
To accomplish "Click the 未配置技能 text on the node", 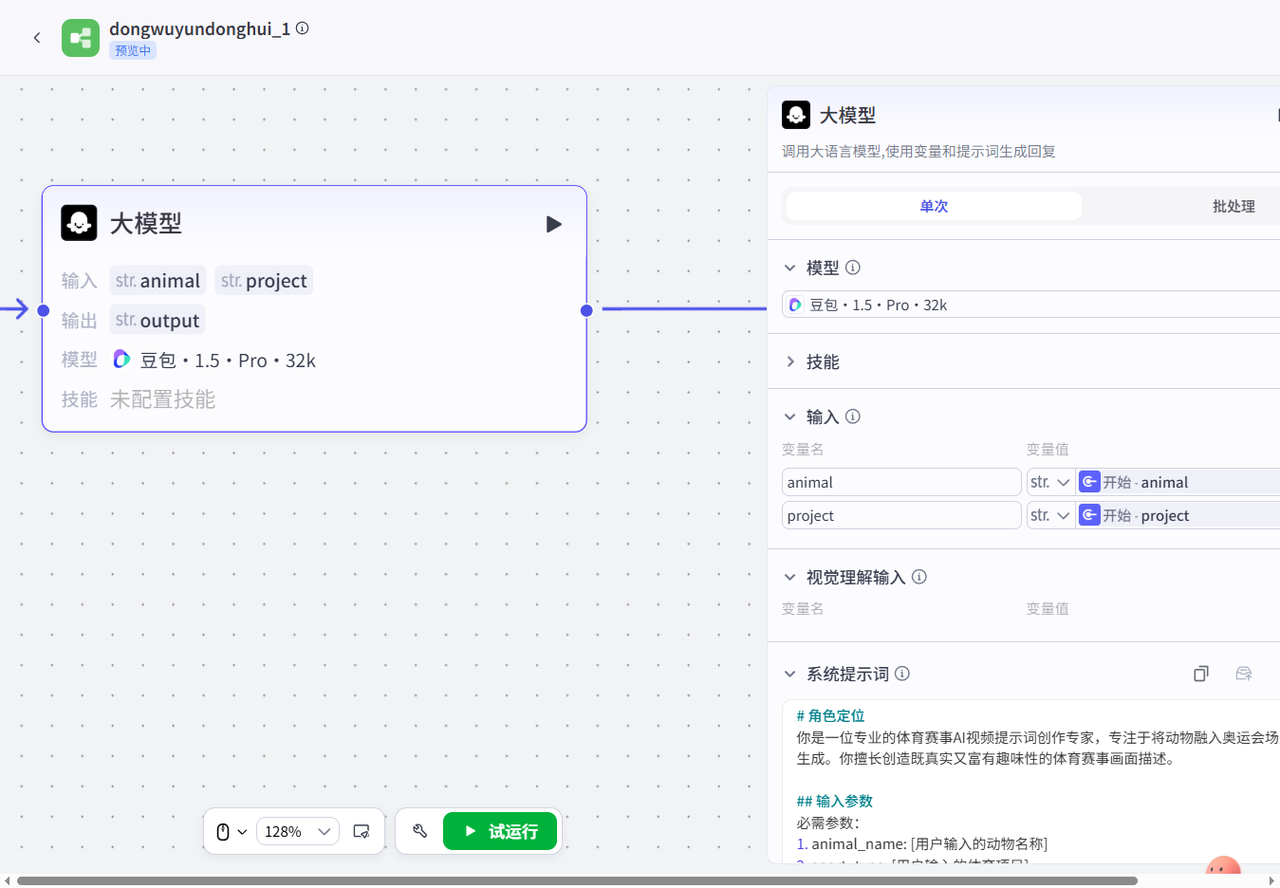I will click(x=162, y=399).
